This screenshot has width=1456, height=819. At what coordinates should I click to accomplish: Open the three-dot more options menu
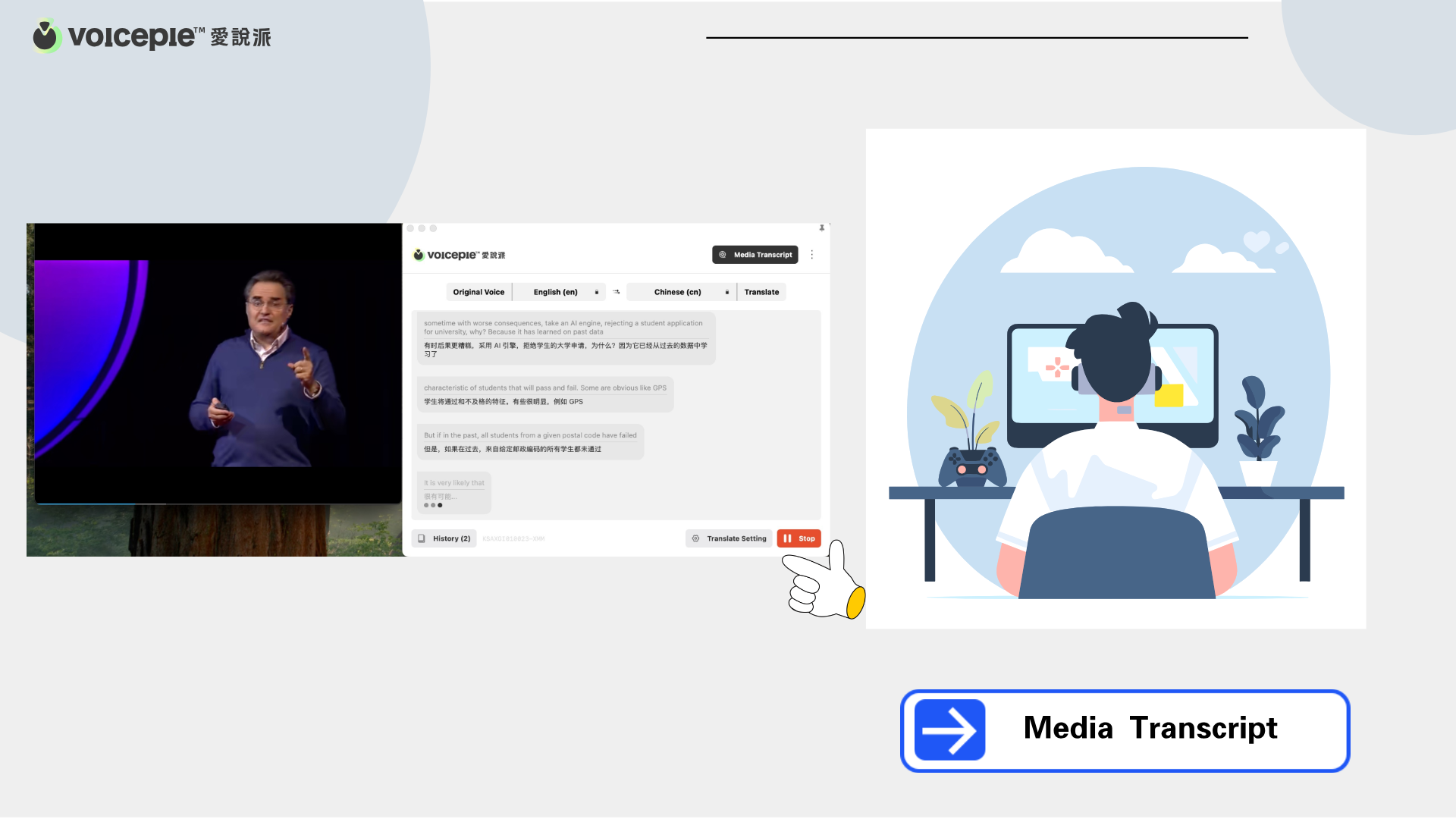pyautogui.click(x=812, y=255)
